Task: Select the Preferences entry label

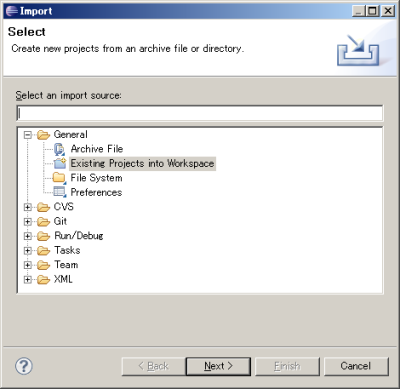Action: (96, 192)
